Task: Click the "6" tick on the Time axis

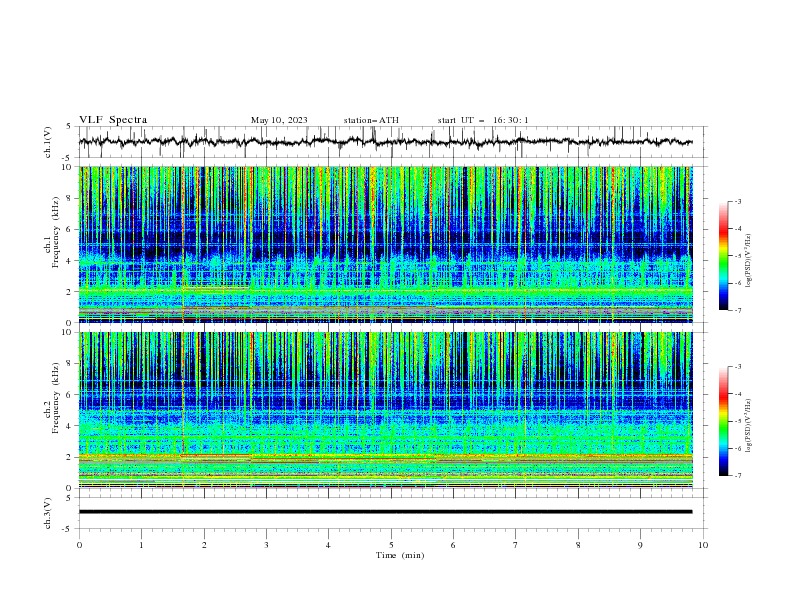Action: (x=454, y=545)
